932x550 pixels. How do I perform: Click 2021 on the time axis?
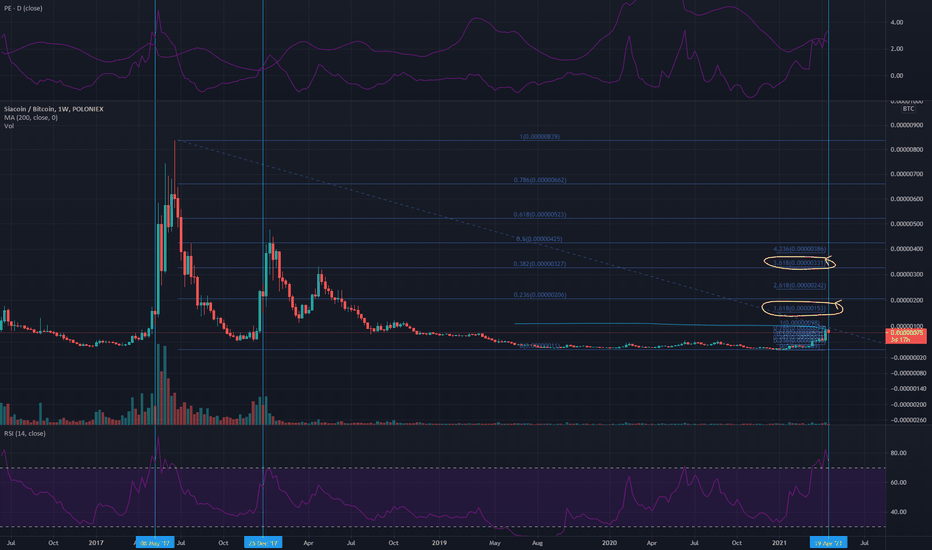click(x=779, y=543)
